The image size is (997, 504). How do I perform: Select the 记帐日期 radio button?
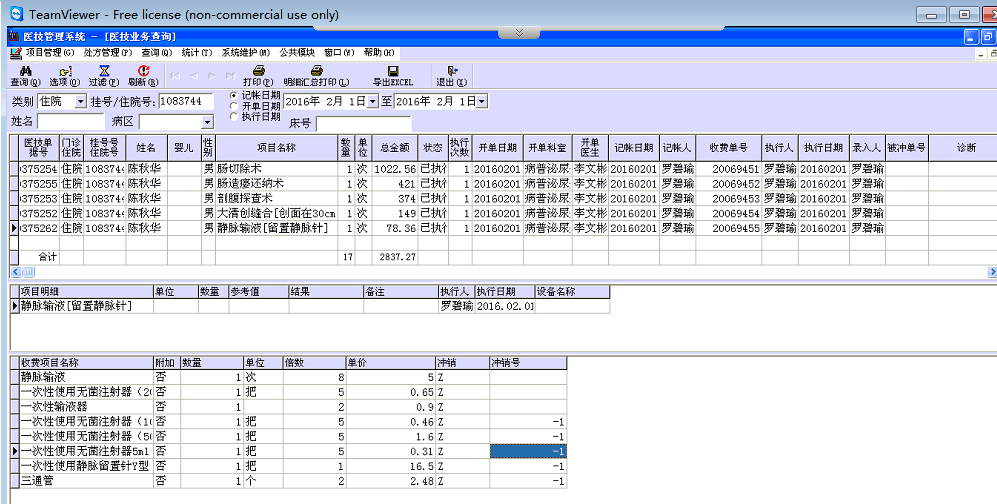(234, 95)
